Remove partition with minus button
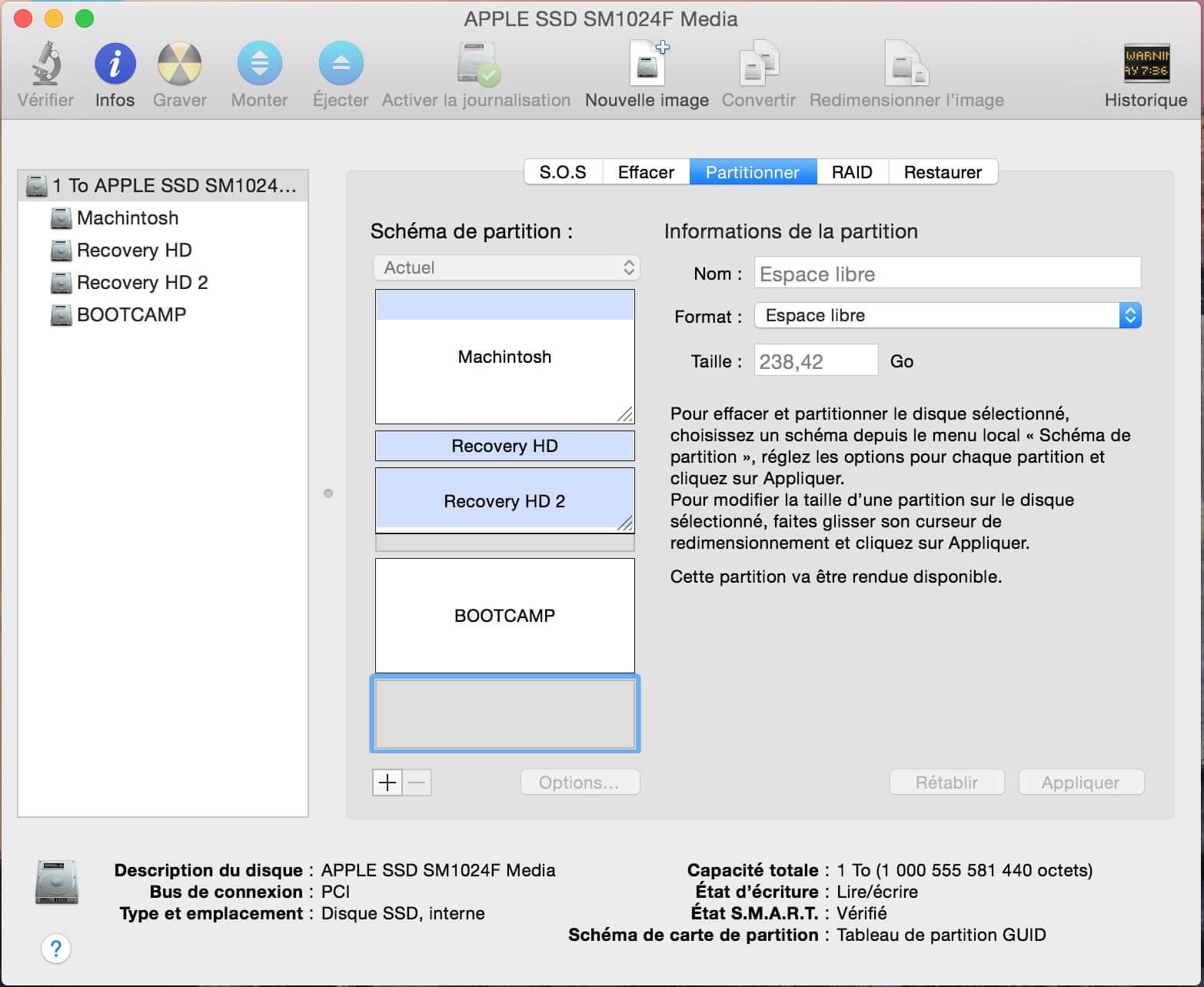 (x=417, y=783)
